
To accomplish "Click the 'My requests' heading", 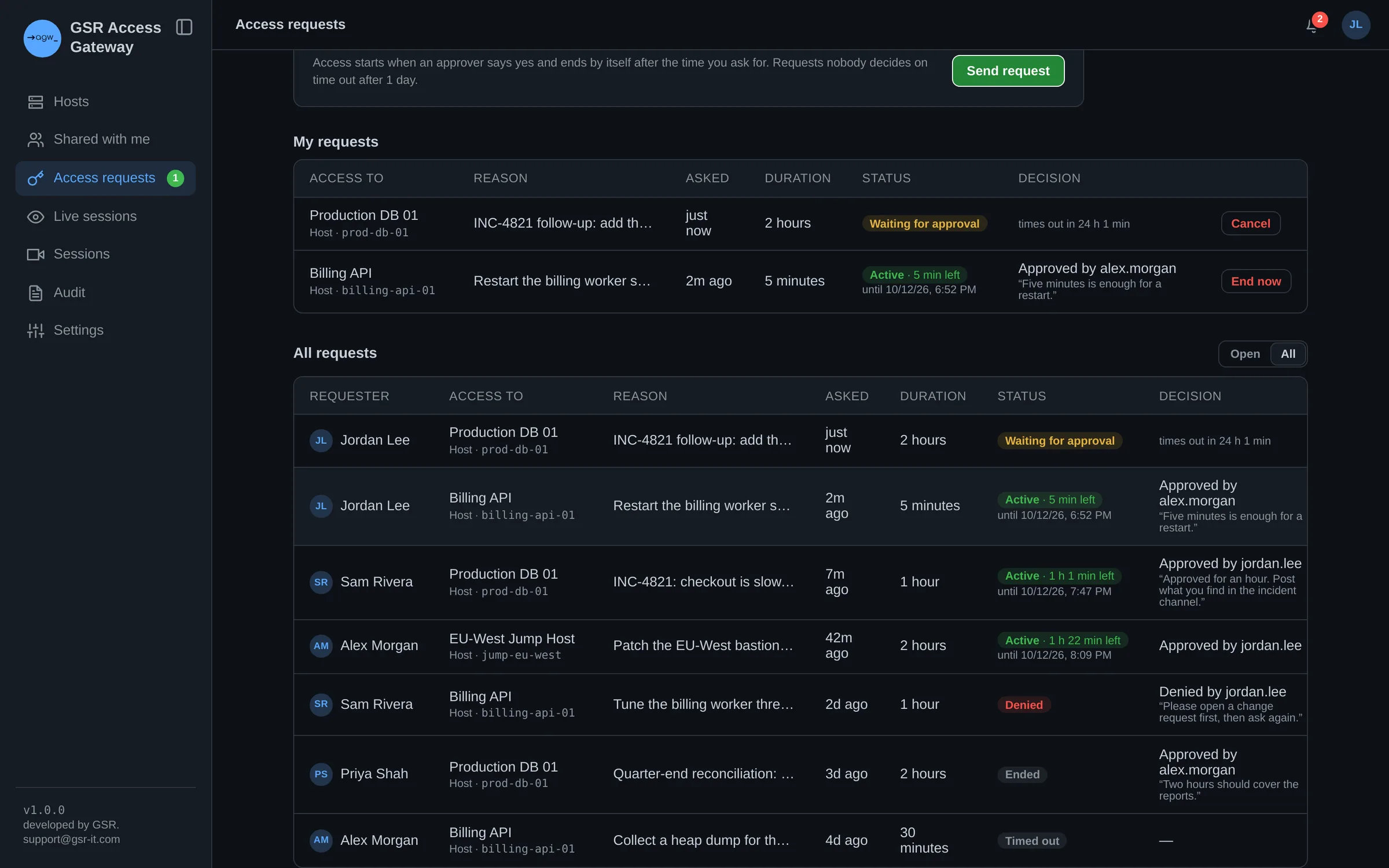I will click(336, 142).
